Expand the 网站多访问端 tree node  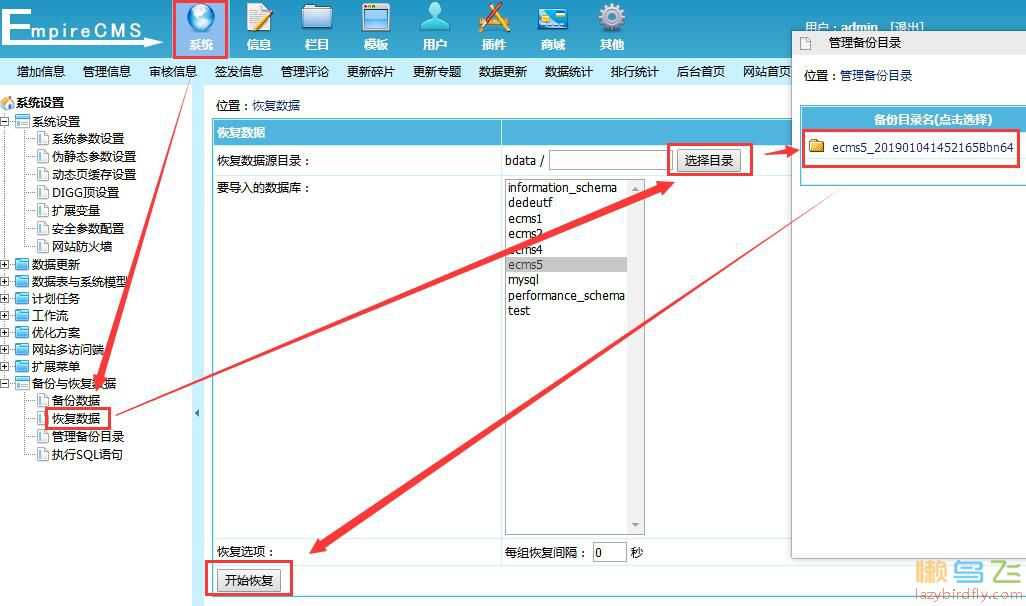point(5,349)
